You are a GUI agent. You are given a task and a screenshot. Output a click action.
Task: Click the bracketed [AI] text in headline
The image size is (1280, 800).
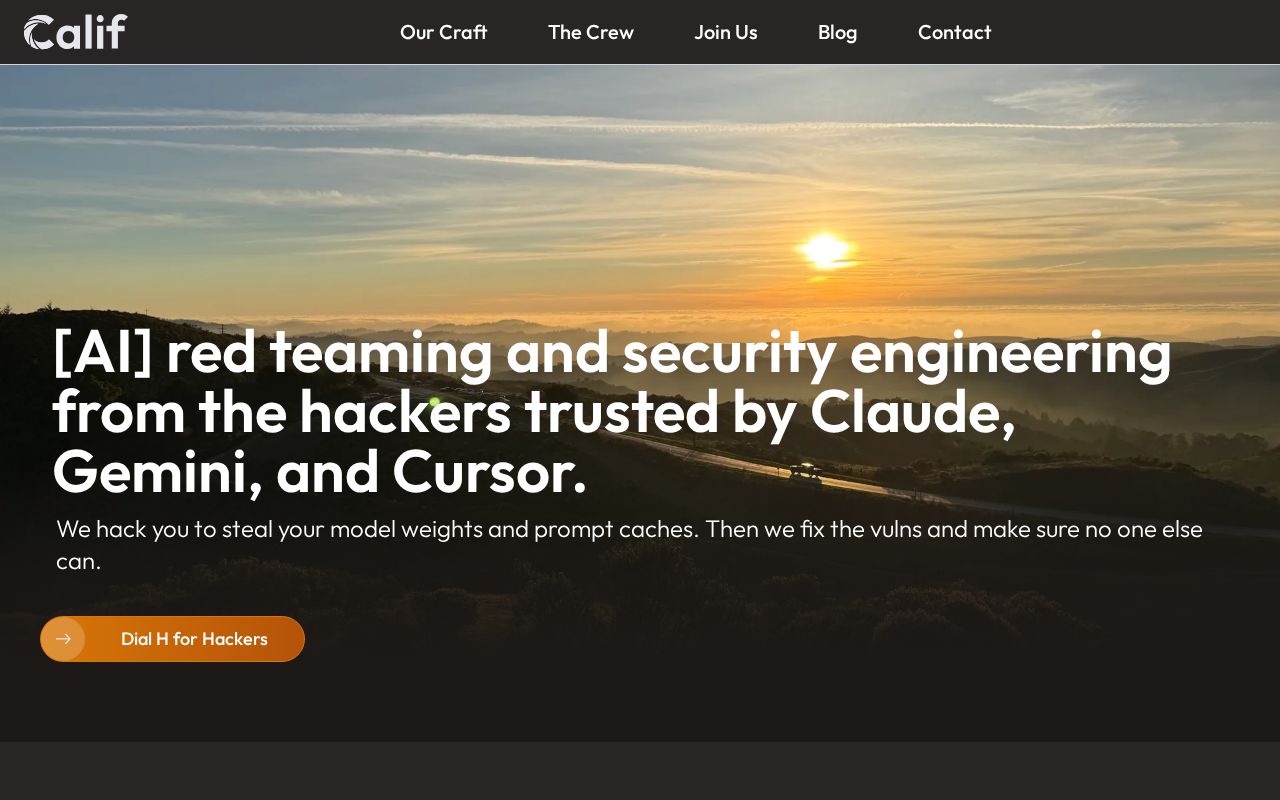pos(103,352)
